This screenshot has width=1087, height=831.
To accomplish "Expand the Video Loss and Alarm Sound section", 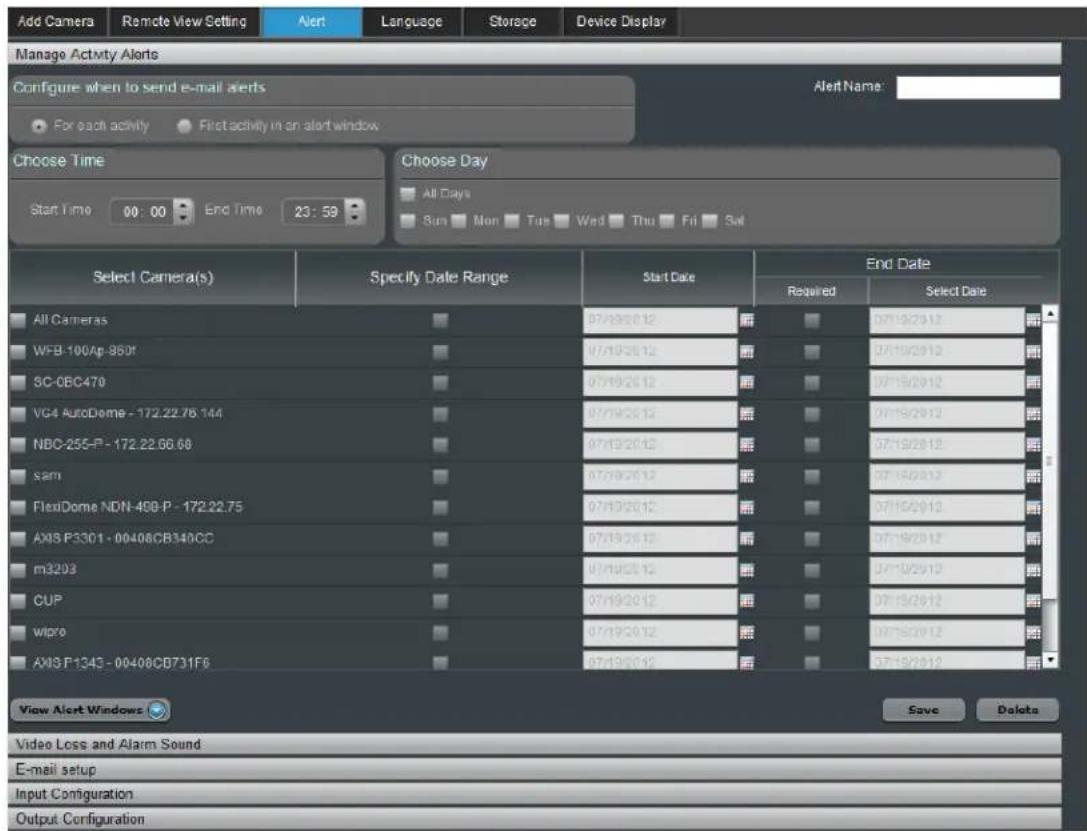I will tap(534, 744).
